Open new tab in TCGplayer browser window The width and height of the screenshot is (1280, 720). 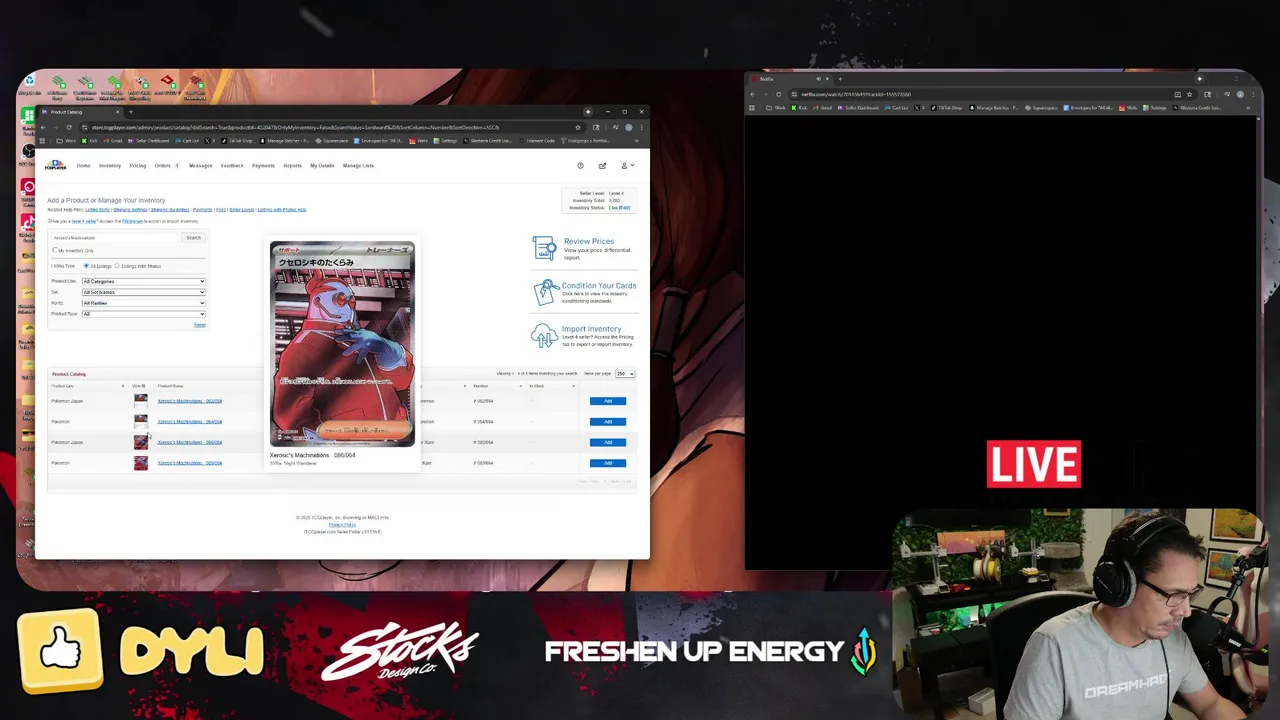point(130,112)
